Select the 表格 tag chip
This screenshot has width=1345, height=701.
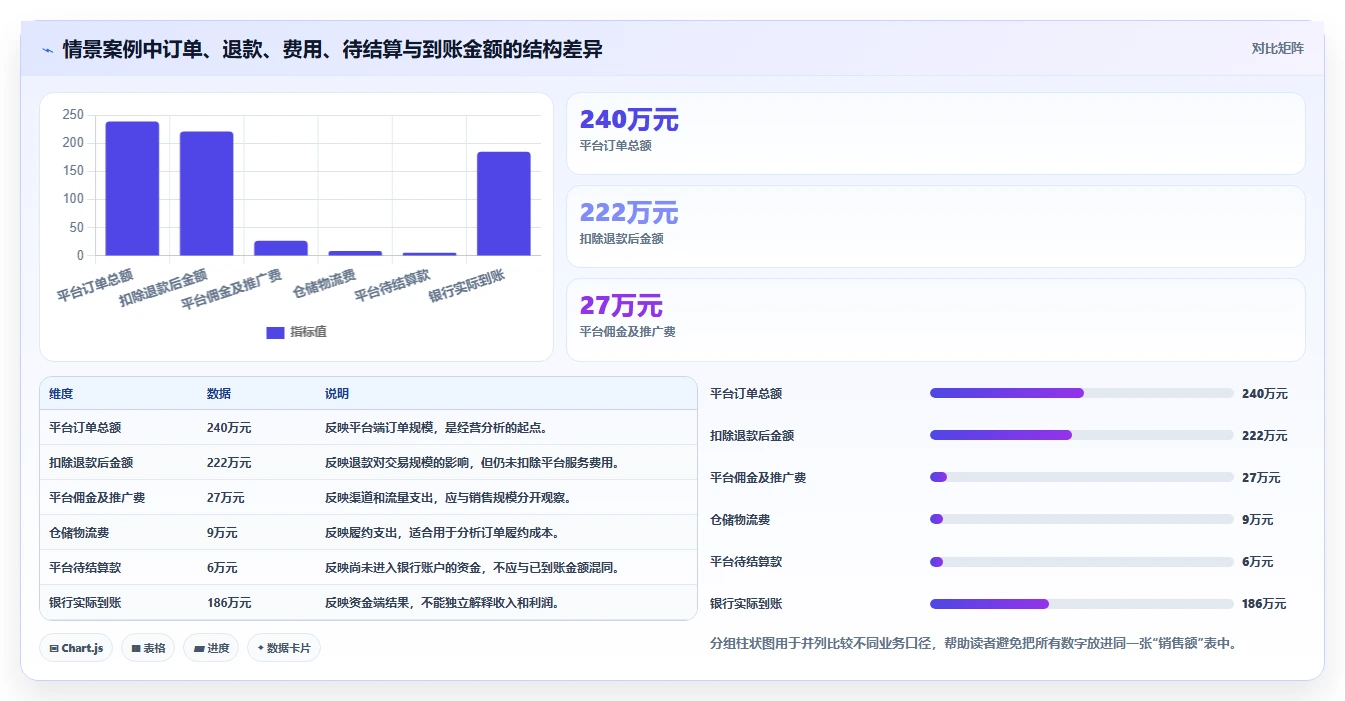point(148,648)
